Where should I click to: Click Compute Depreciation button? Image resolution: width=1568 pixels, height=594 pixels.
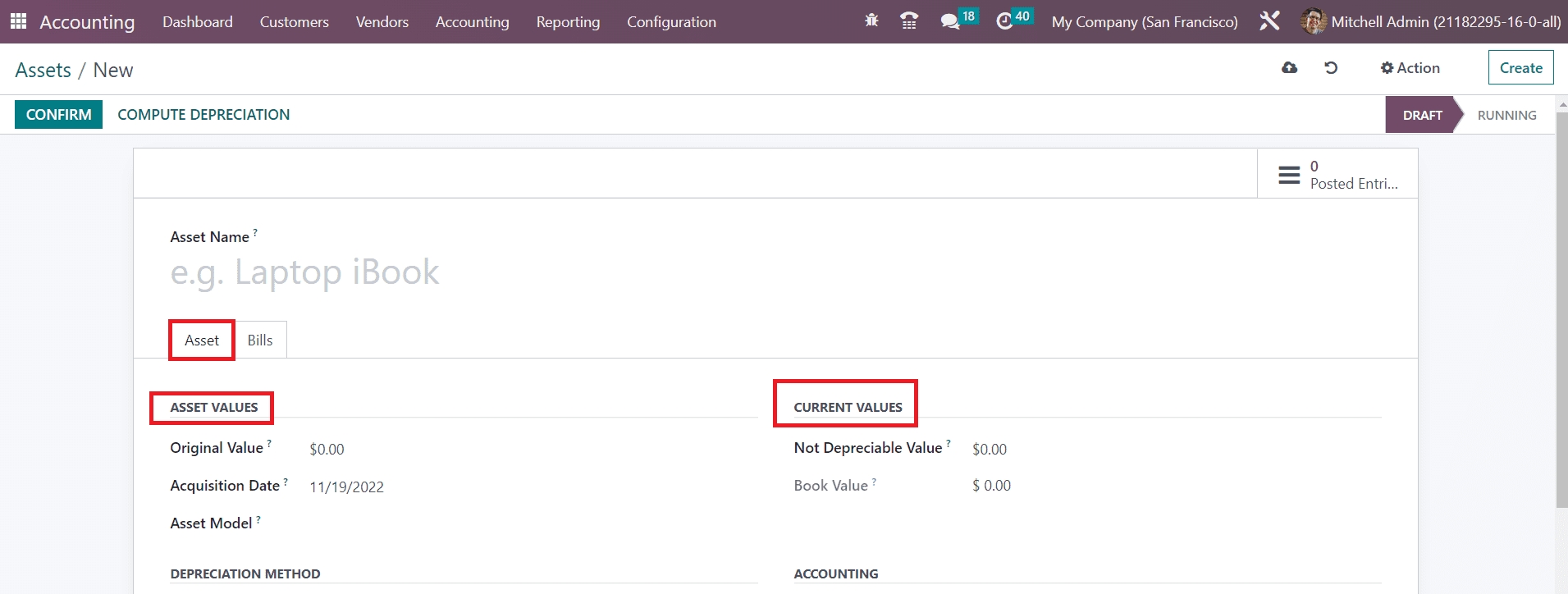203,115
